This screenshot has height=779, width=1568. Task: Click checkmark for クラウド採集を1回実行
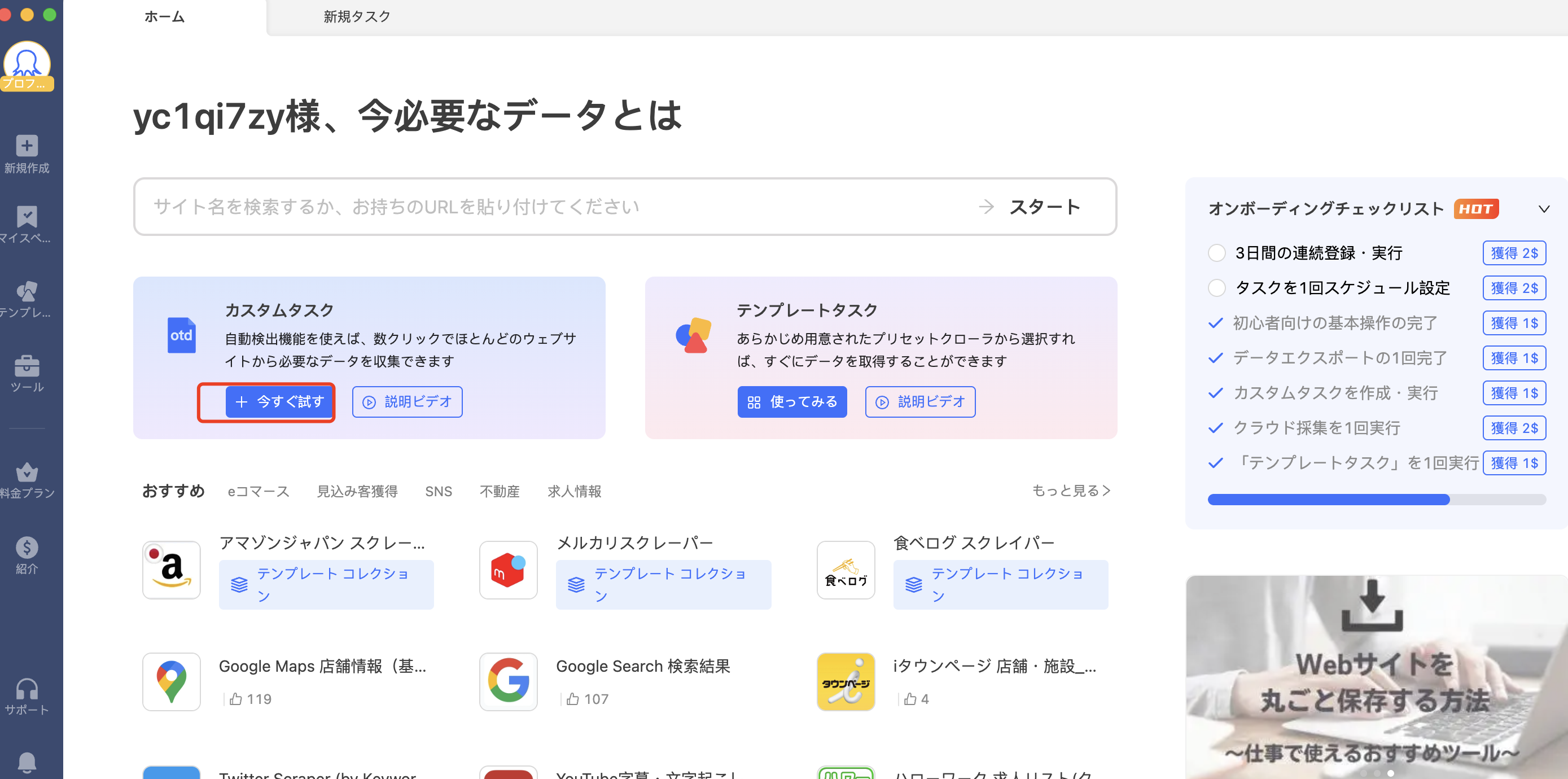1216,428
